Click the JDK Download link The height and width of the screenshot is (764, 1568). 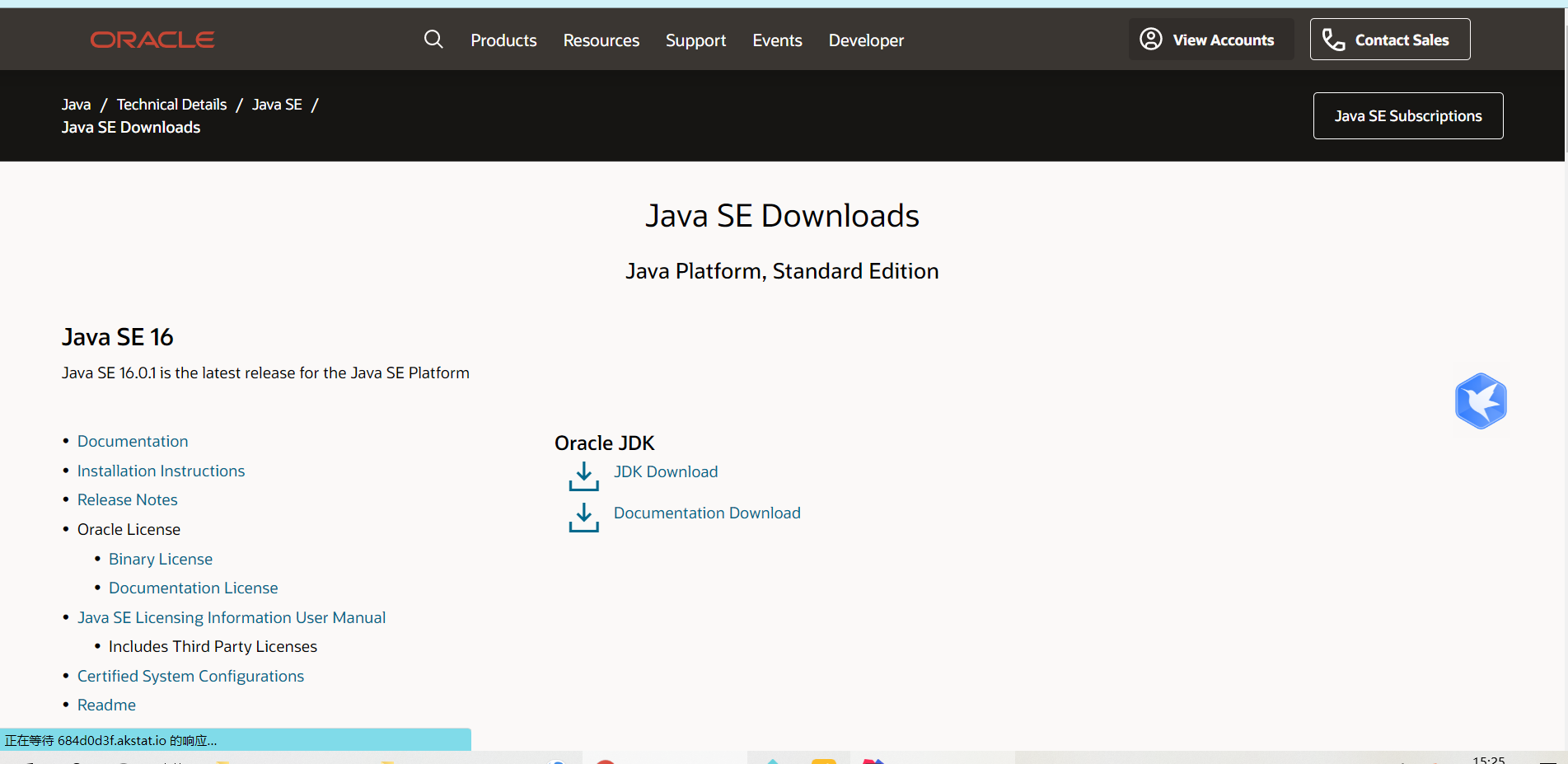pyautogui.click(x=666, y=471)
